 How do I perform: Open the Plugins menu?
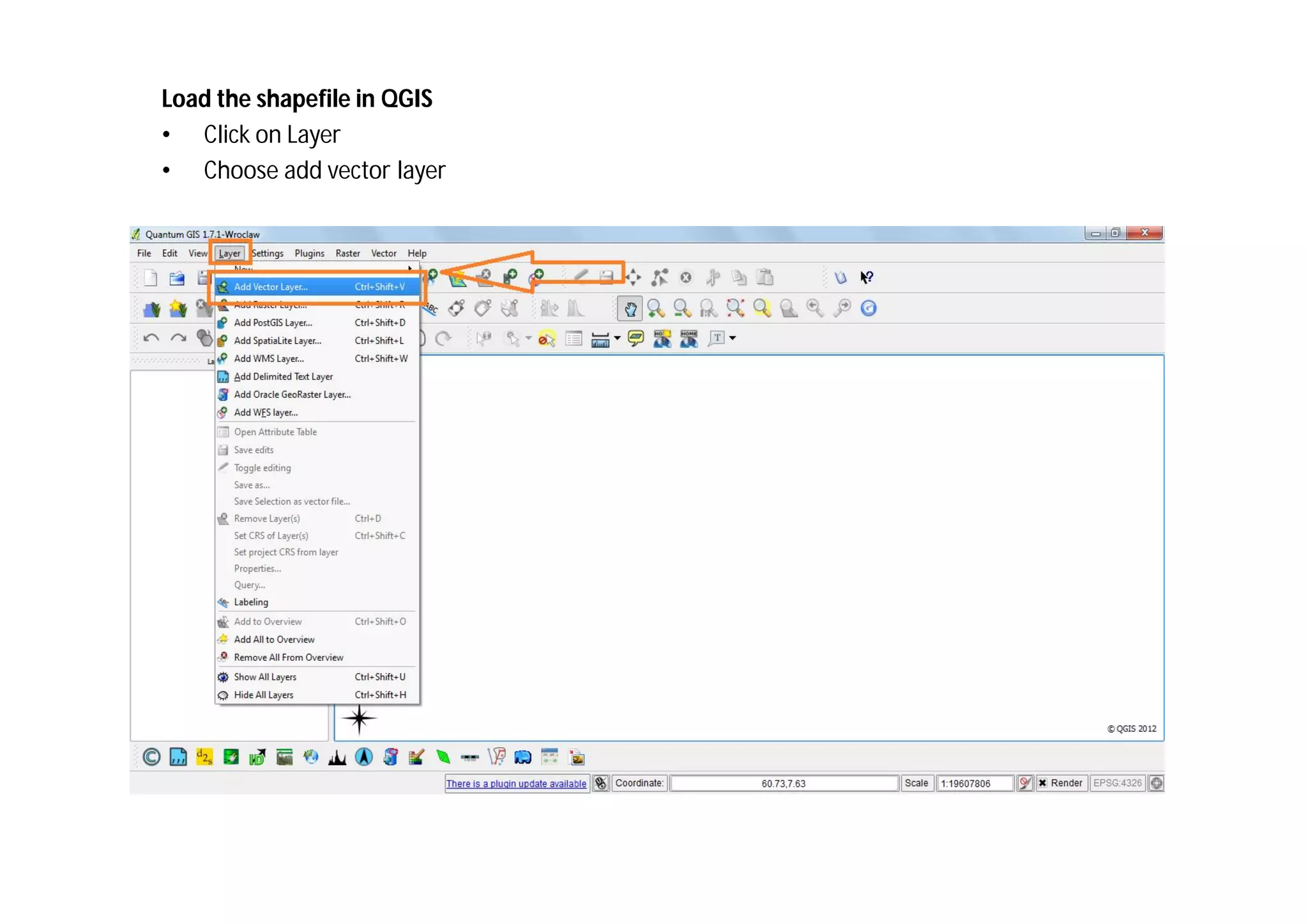[x=310, y=254]
